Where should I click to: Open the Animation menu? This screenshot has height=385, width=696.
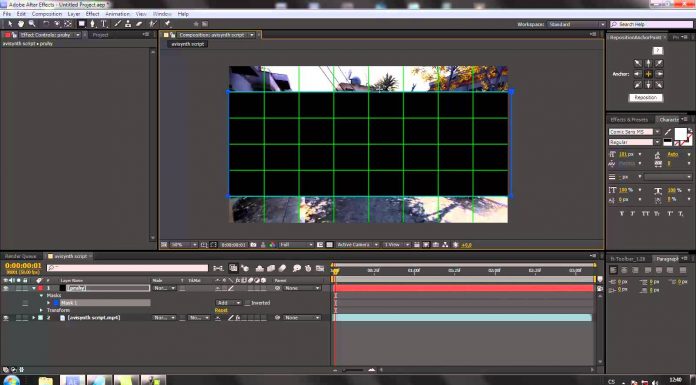tap(117, 14)
